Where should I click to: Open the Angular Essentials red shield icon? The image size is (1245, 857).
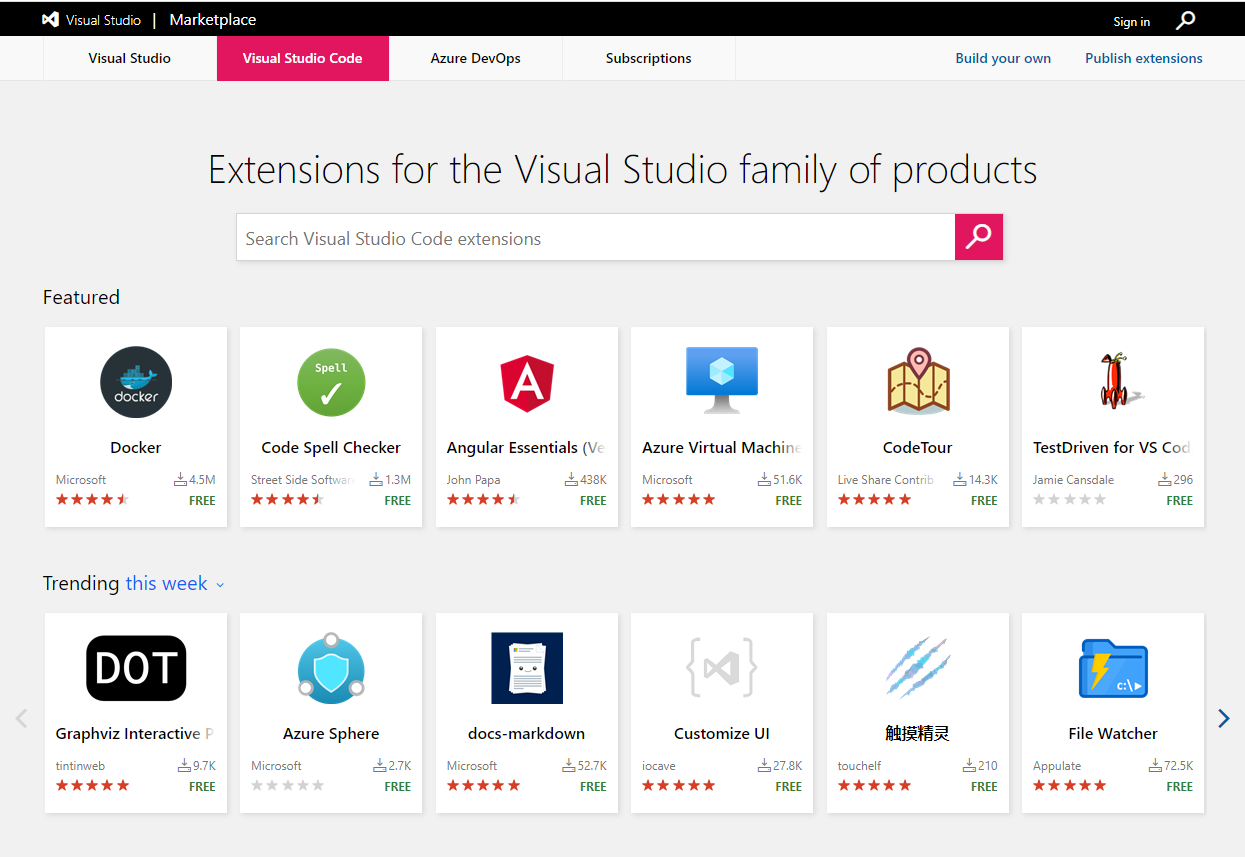coord(527,384)
